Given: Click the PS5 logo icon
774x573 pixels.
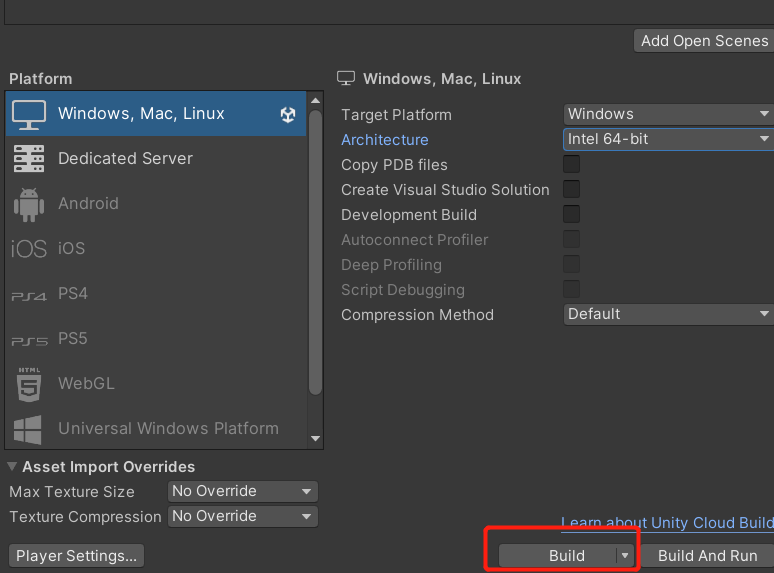Looking at the screenshot, I should [x=30, y=341].
